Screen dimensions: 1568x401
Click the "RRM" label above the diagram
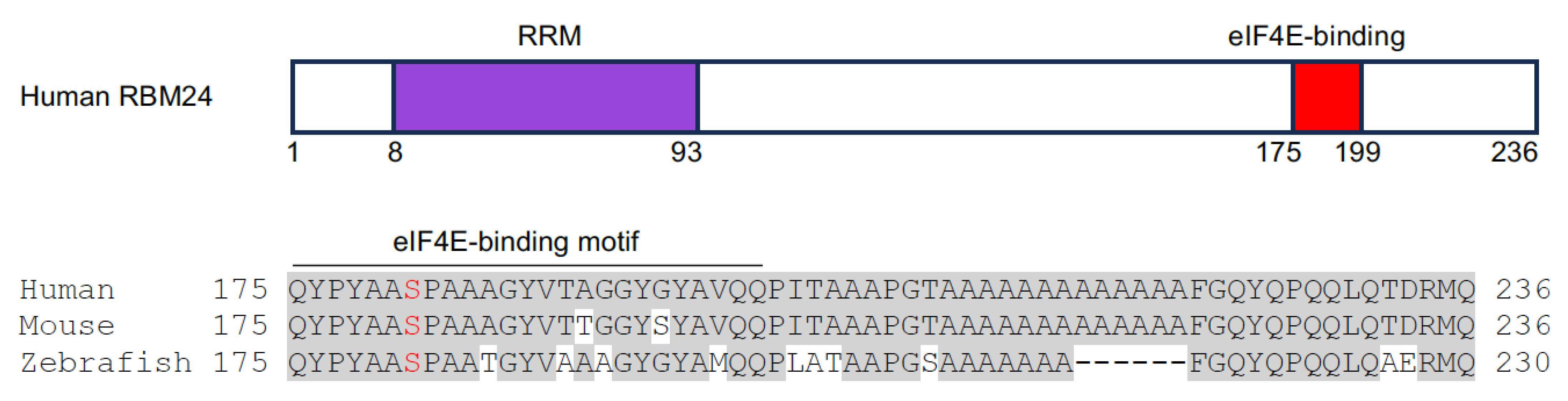pyautogui.click(x=549, y=36)
